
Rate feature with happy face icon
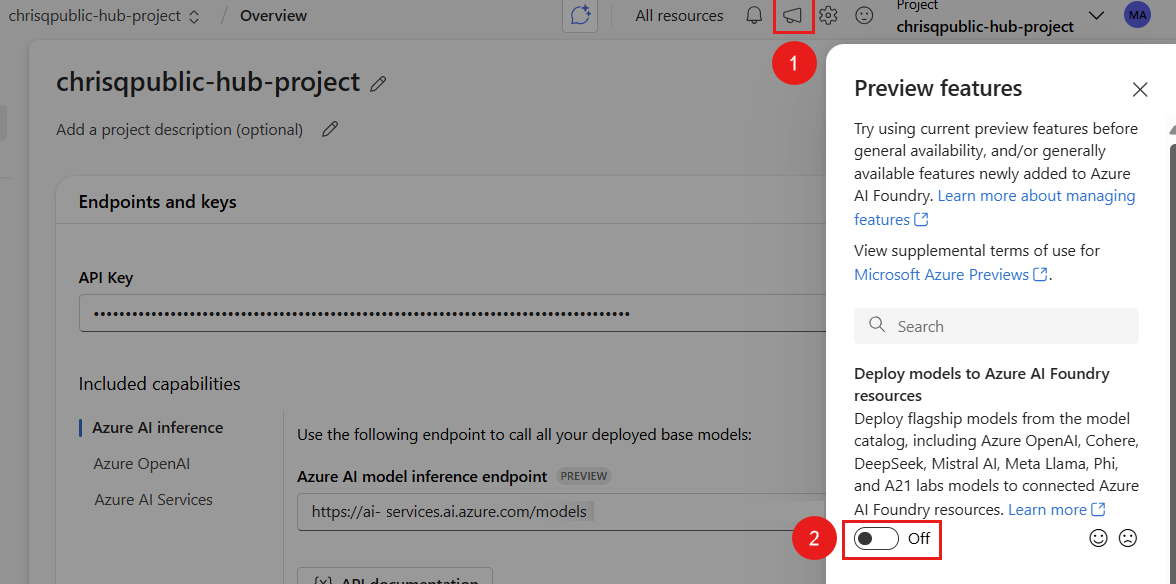click(x=1099, y=538)
